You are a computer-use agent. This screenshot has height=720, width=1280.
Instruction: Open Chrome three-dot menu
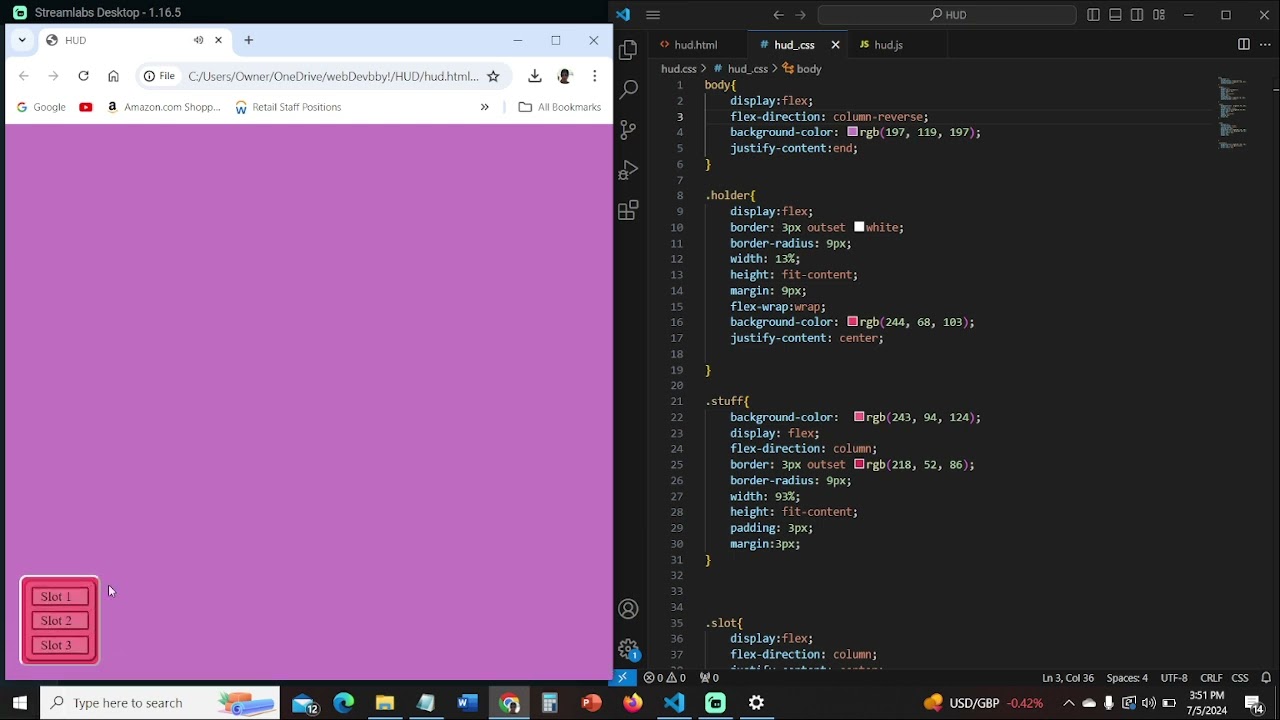(x=594, y=76)
